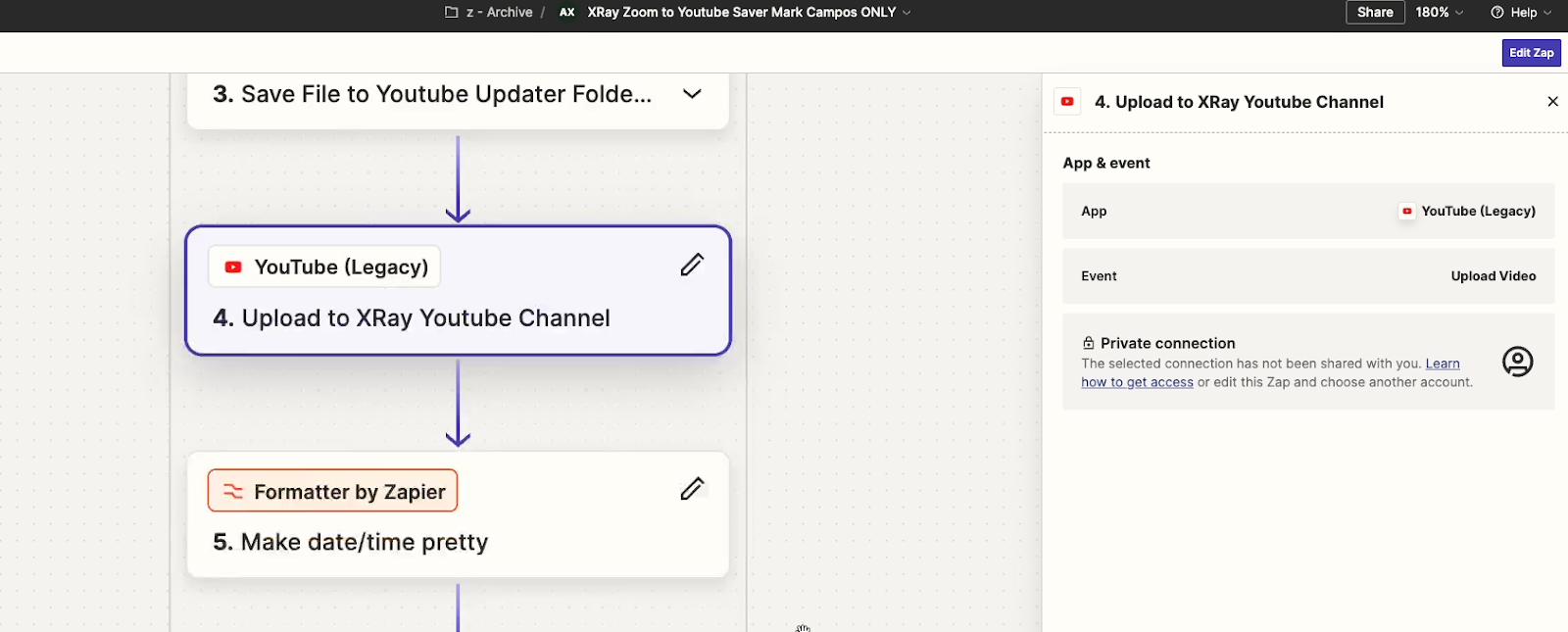Click the Formatter by Zapier app badge
Image resolution: width=1568 pixels, height=632 pixels.
[332, 491]
